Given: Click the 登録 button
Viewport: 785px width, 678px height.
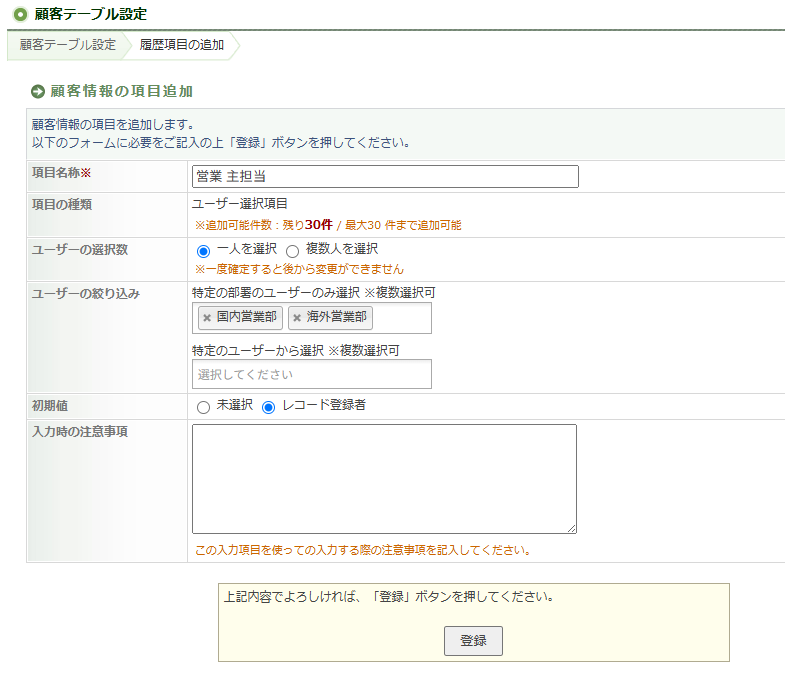Looking at the screenshot, I should (473, 640).
